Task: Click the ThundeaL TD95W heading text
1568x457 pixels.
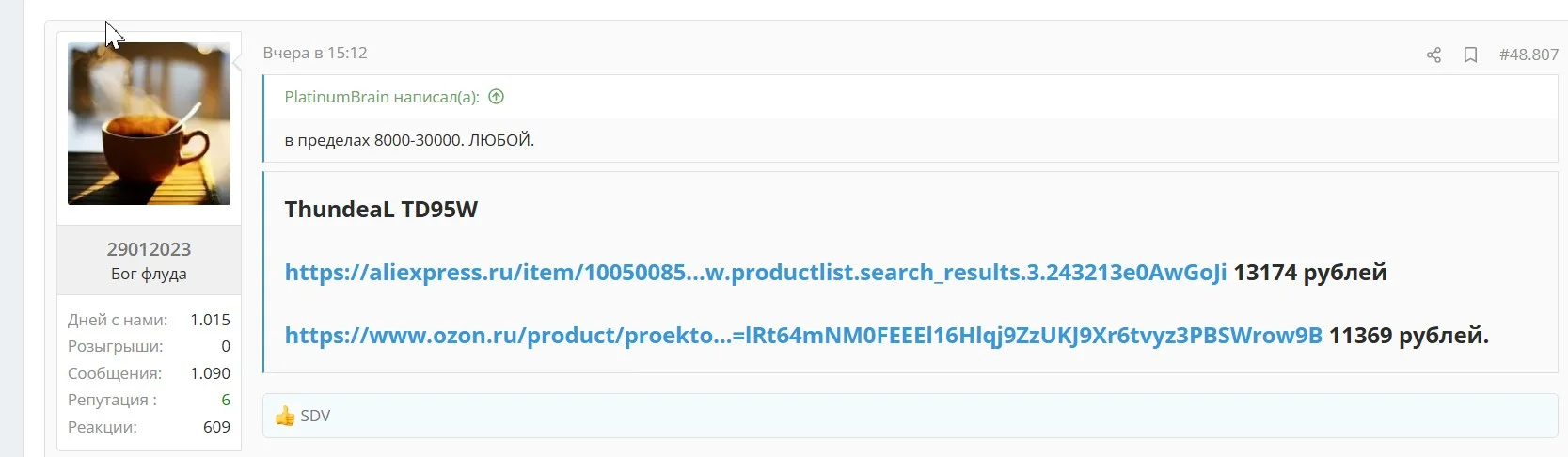Action: click(381, 209)
